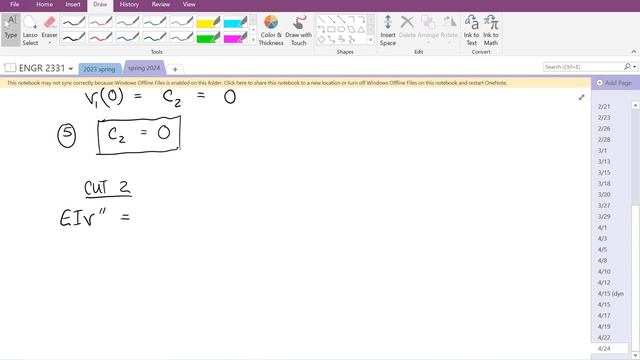Choose the thin gray pen in top row
The width and height of the screenshot is (640, 360).
click(181, 22)
